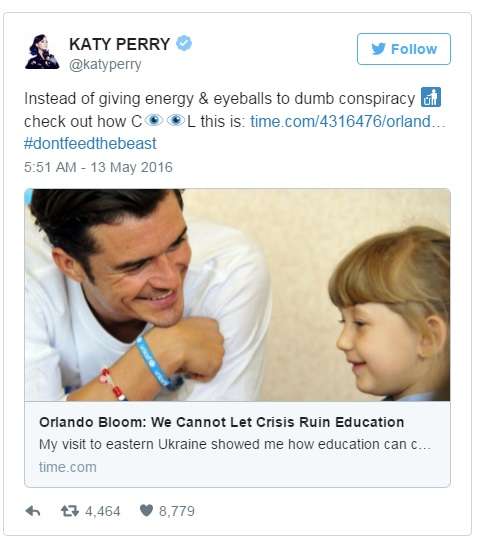Open the article preview photo
Image resolution: width=484 pixels, height=548 pixels.
coord(237,295)
